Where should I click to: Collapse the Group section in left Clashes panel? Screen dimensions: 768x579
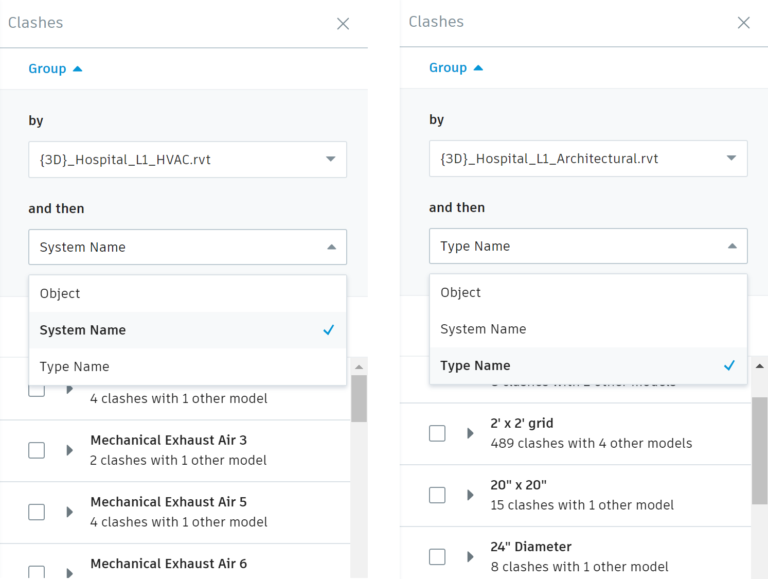click(55, 69)
